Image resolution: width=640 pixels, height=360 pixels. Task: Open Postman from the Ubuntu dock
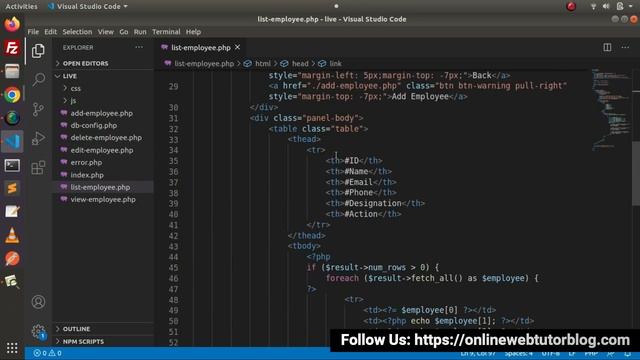tap(12, 259)
